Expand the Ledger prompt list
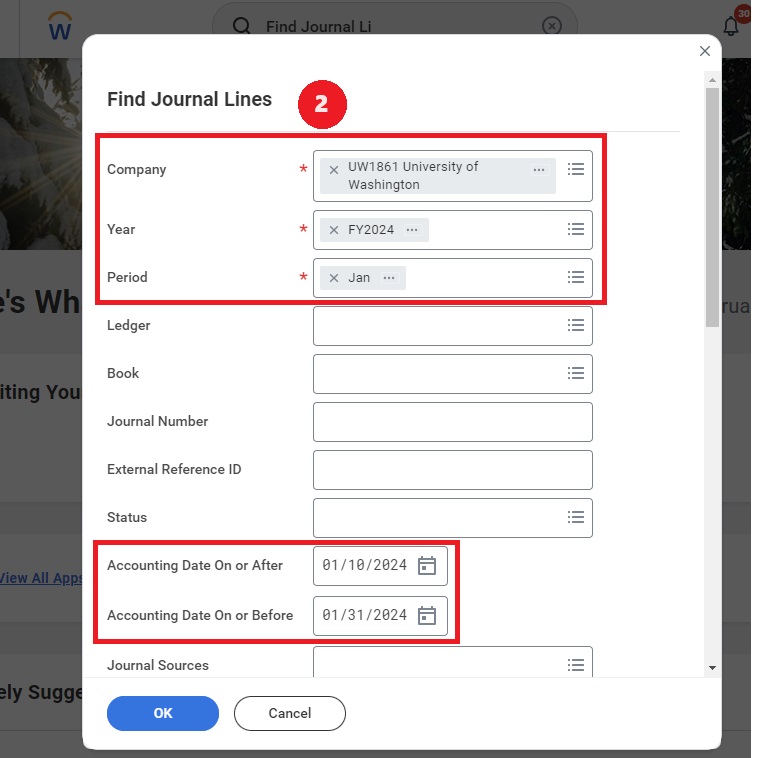781x758 pixels. pyautogui.click(x=575, y=325)
